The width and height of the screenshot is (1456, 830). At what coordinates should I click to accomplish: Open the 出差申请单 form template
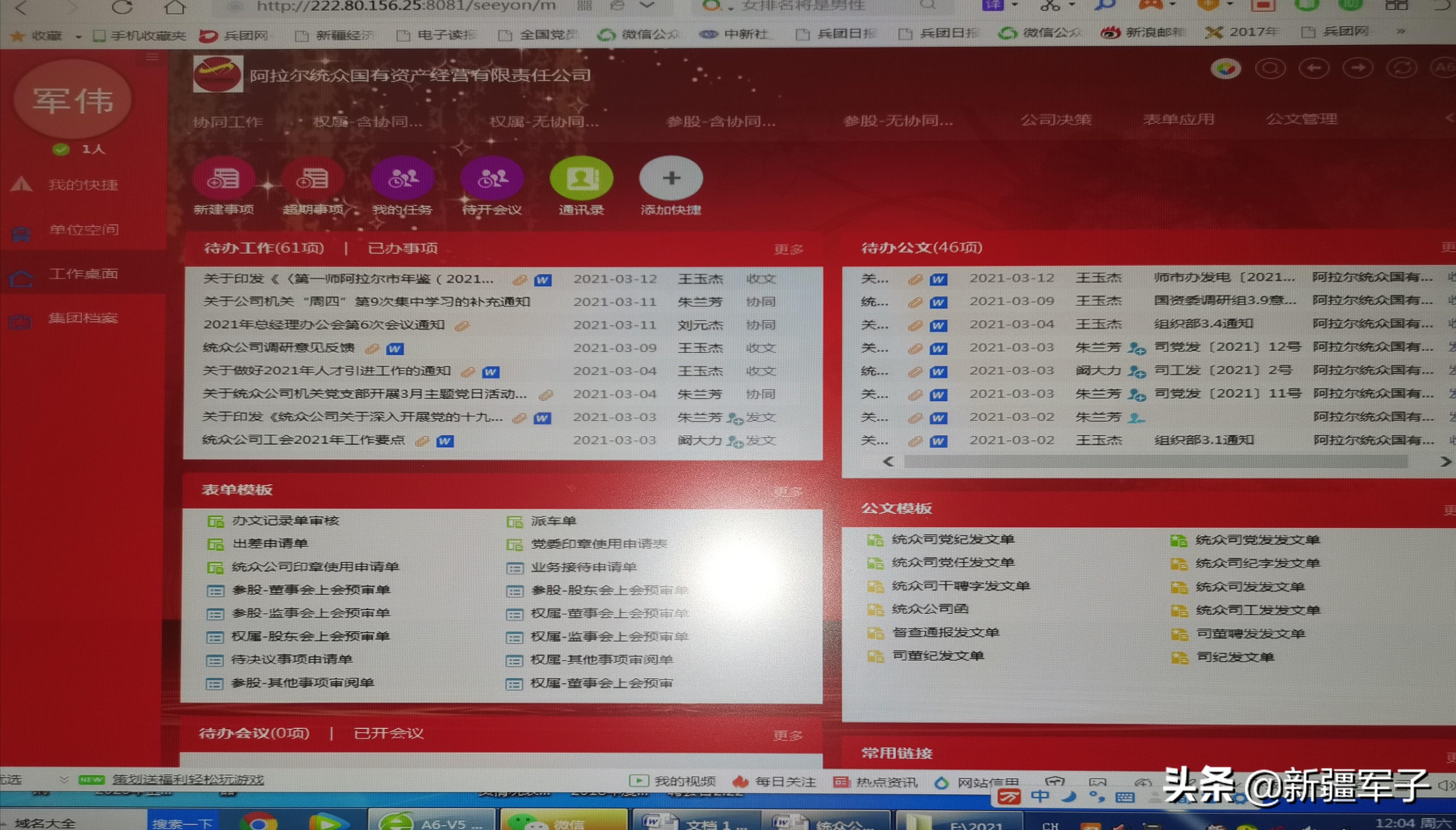pyautogui.click(x=270, y=543)
